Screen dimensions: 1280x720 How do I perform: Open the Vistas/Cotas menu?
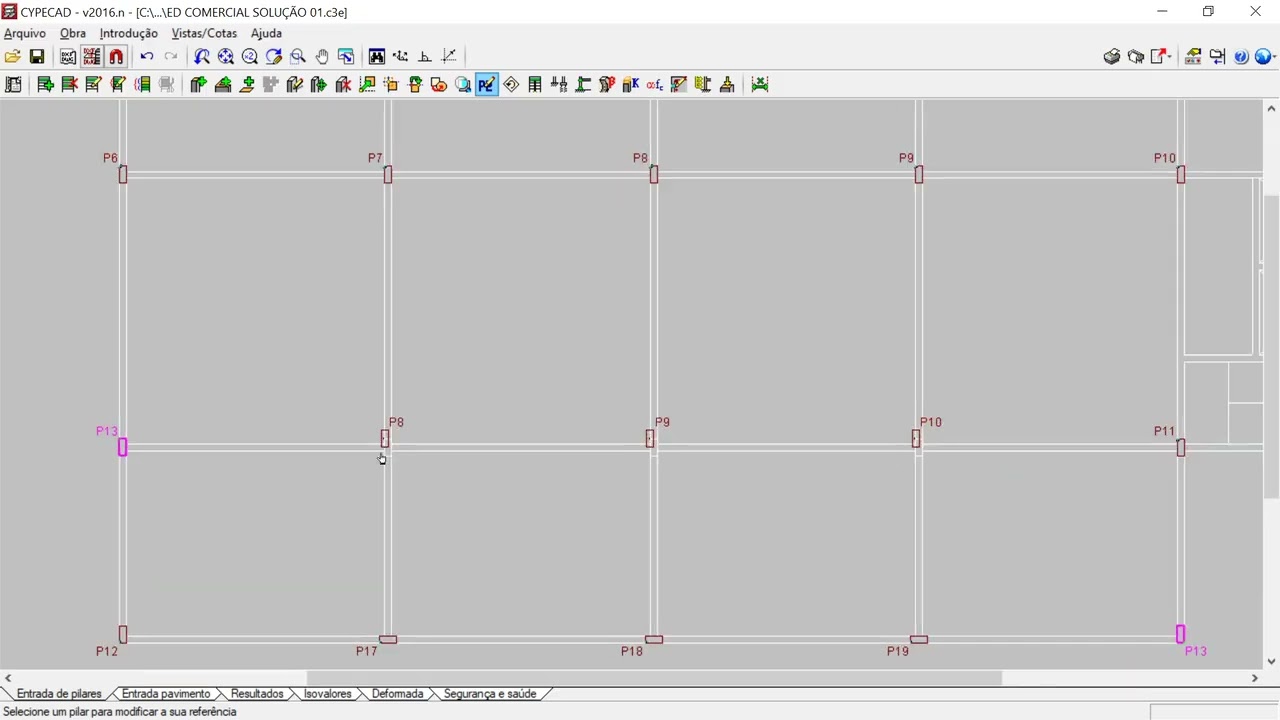coord(205,33)
